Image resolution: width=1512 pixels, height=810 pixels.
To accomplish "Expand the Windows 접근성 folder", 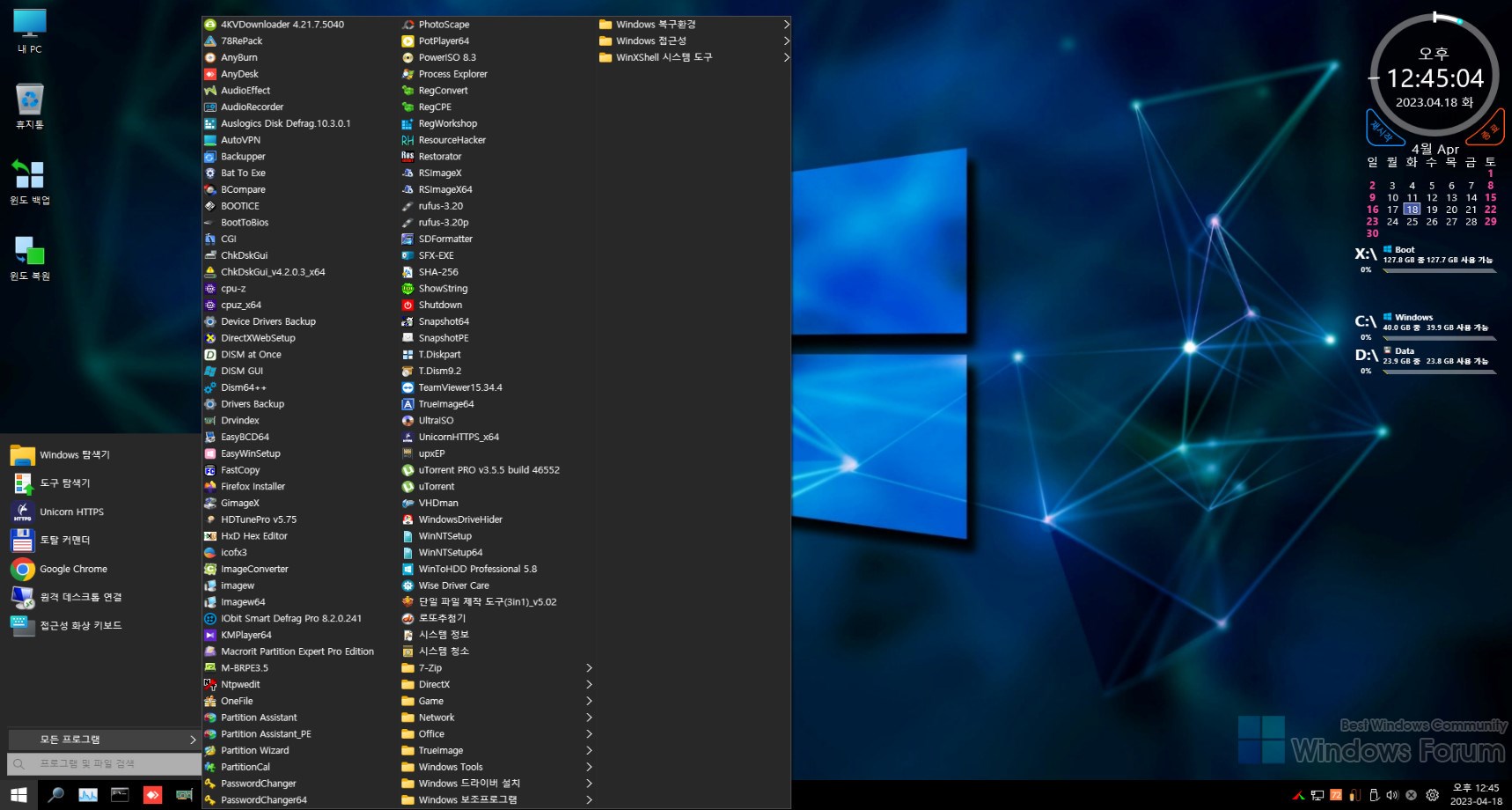I will click(694, 40).
